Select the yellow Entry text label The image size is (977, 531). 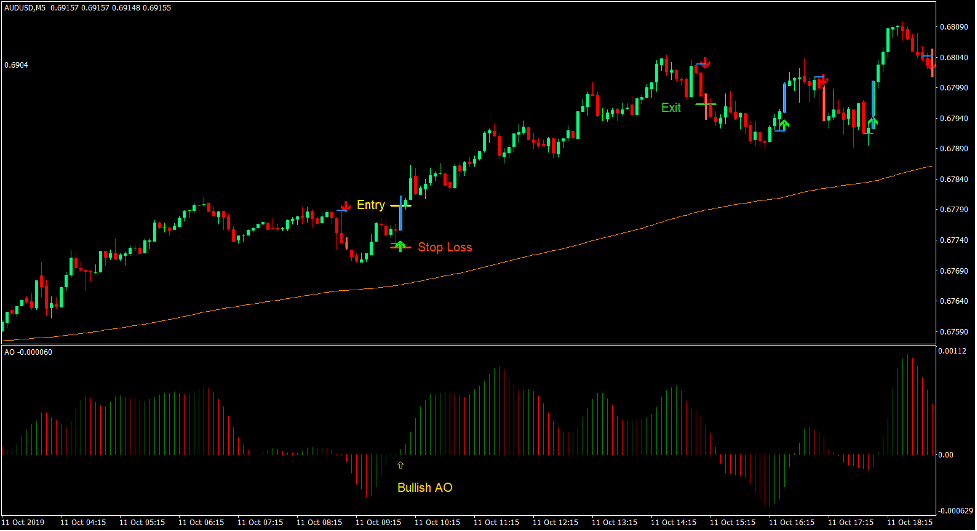[x=370, y=205]
